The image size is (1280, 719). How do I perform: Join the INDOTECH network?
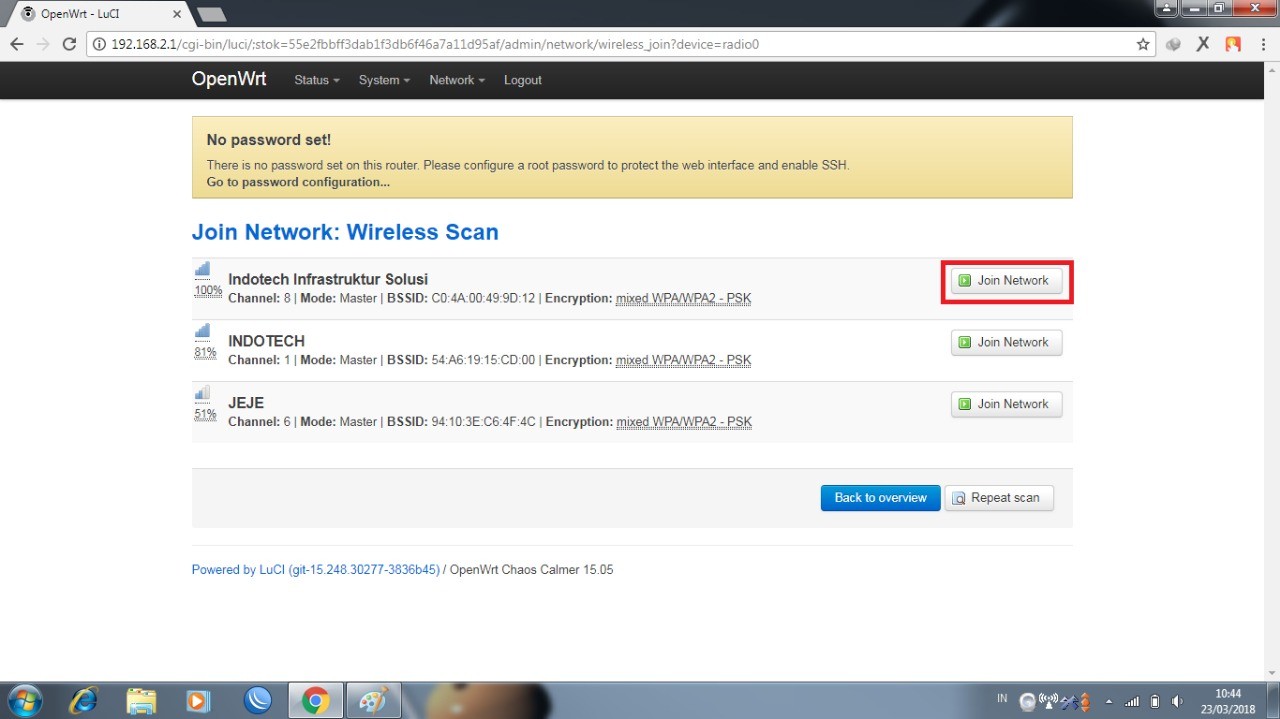click(x=1006, y=343)
